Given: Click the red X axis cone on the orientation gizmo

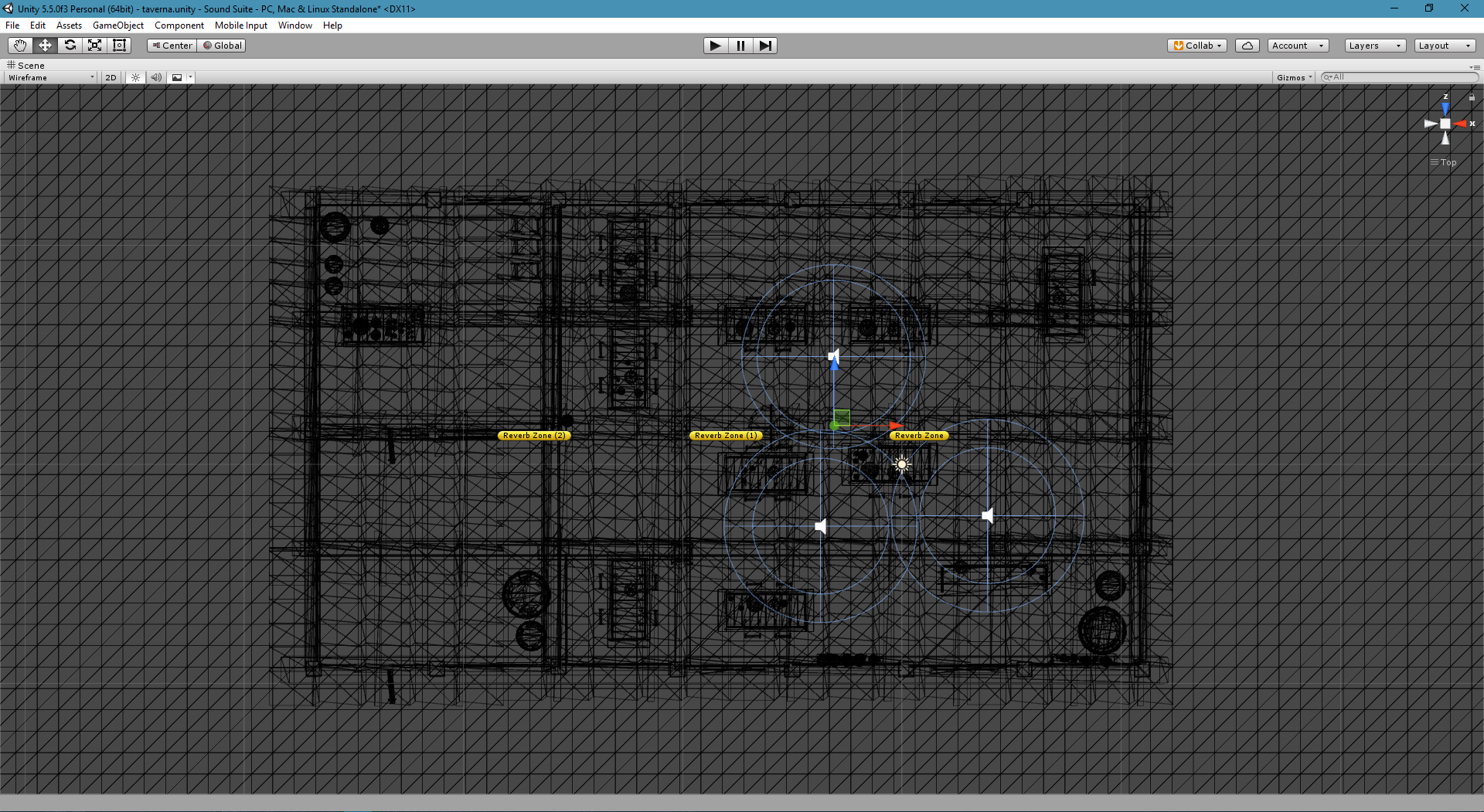Looking at the screenshot, I should click(1460, 124).
